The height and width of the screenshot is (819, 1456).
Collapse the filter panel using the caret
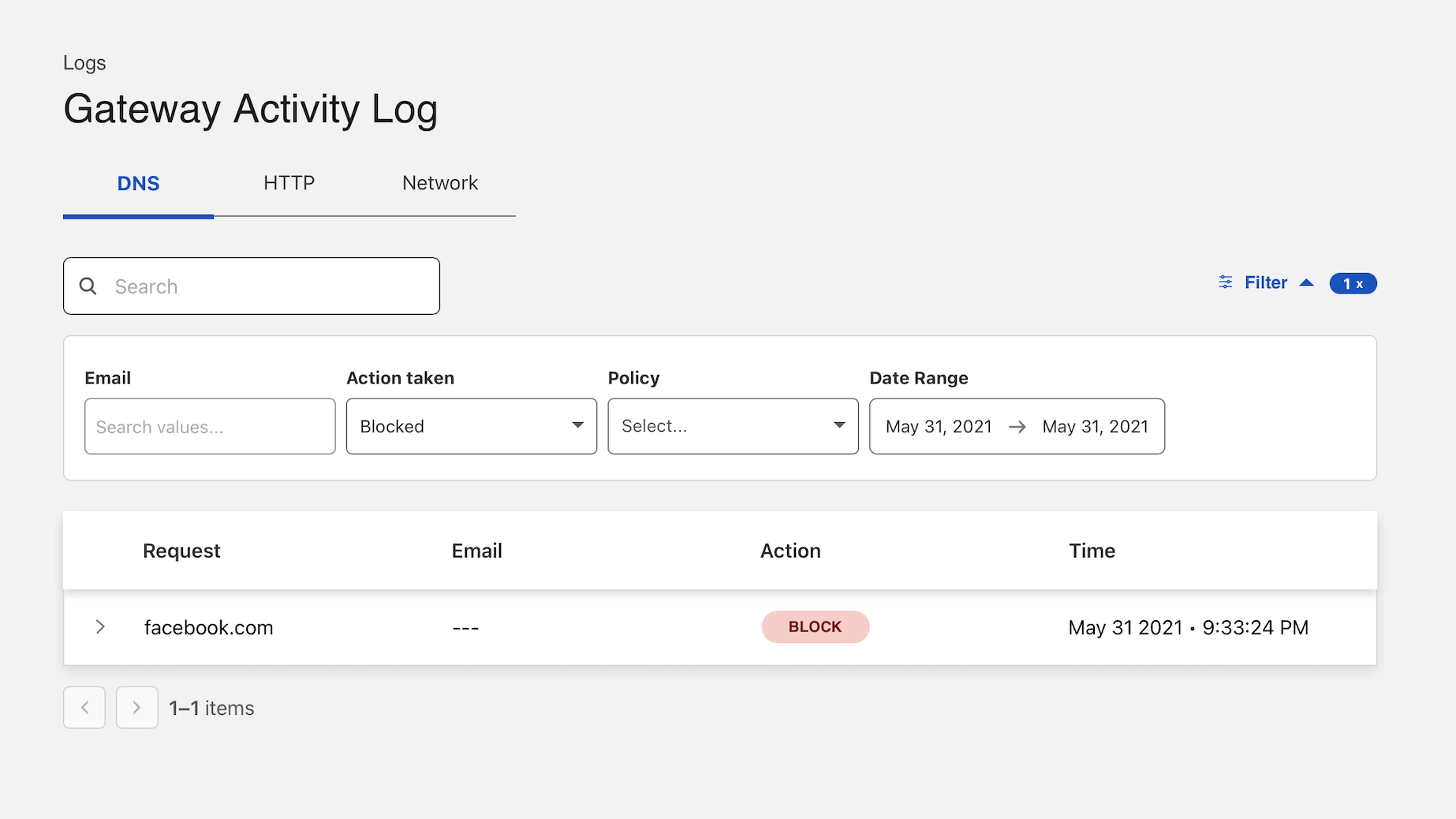(x=1306, y=282)
